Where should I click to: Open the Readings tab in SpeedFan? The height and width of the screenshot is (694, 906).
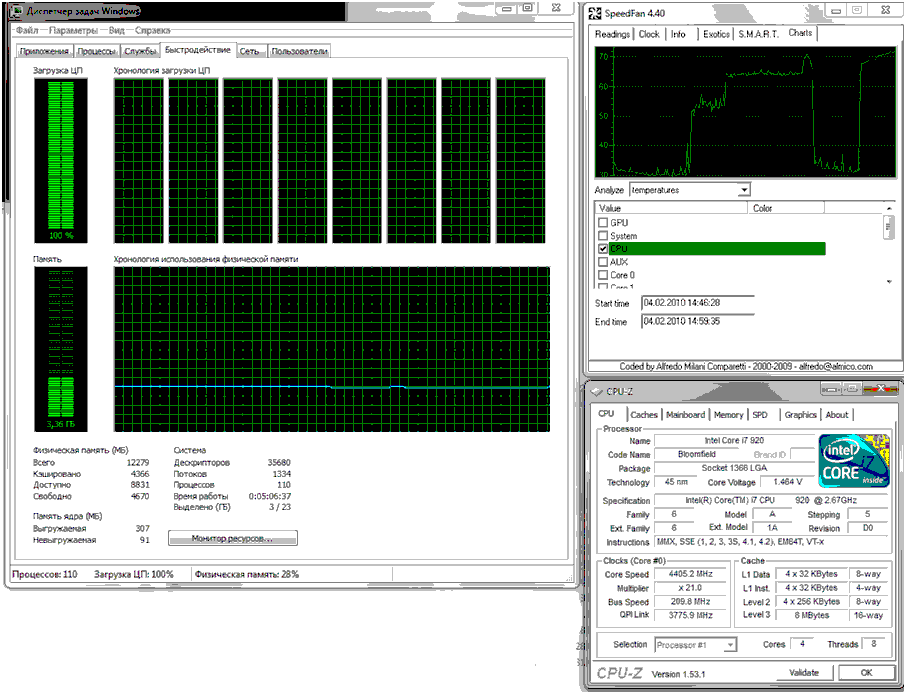coord(612,34)
